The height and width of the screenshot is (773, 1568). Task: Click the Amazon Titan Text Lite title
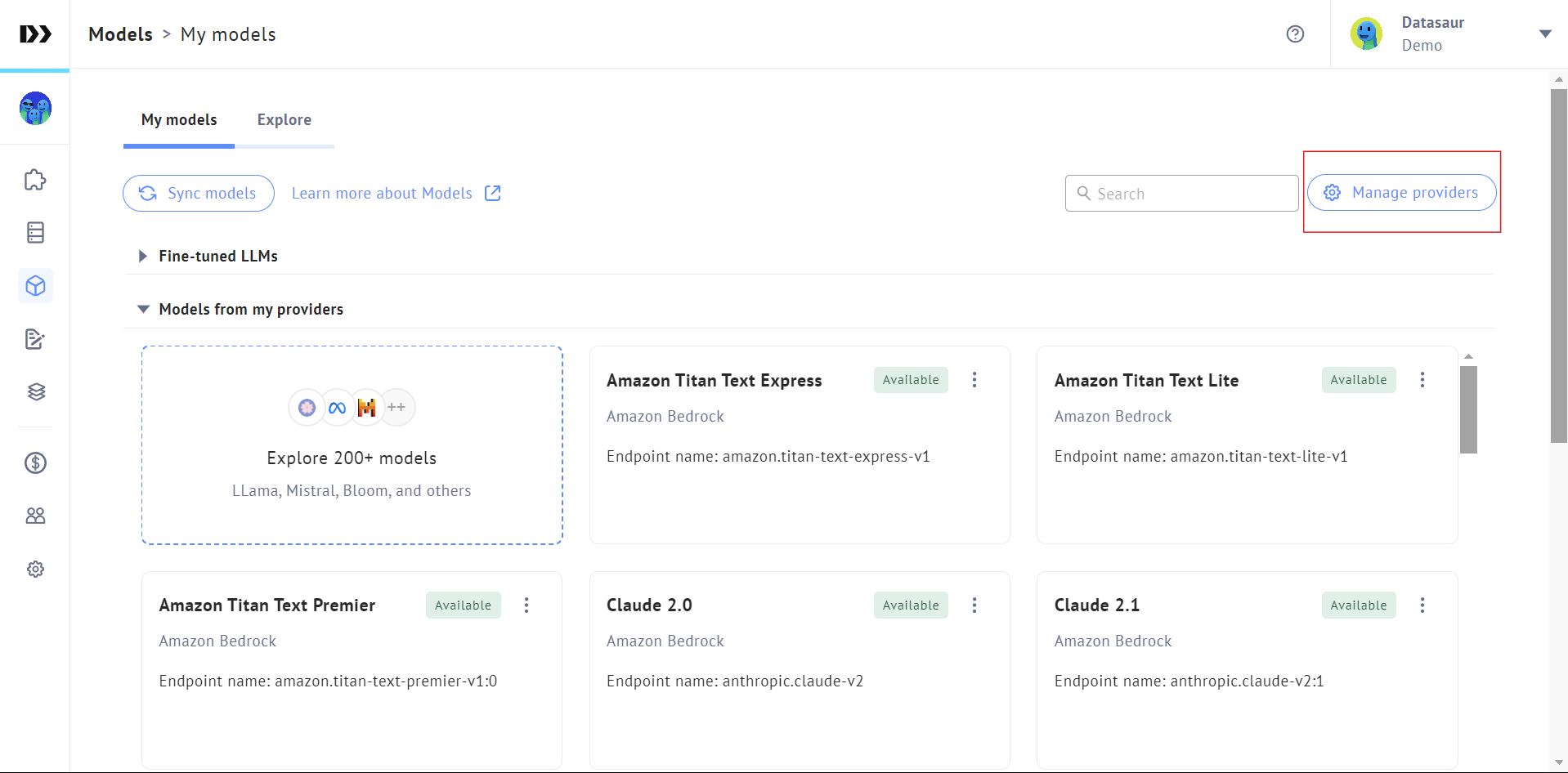click(1146, 381)
